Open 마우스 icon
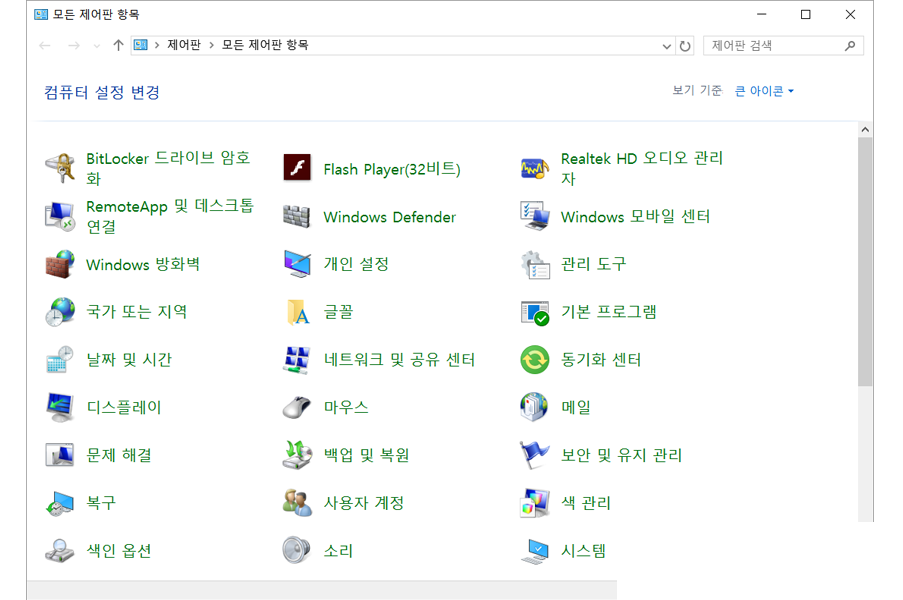 [297, 408]
